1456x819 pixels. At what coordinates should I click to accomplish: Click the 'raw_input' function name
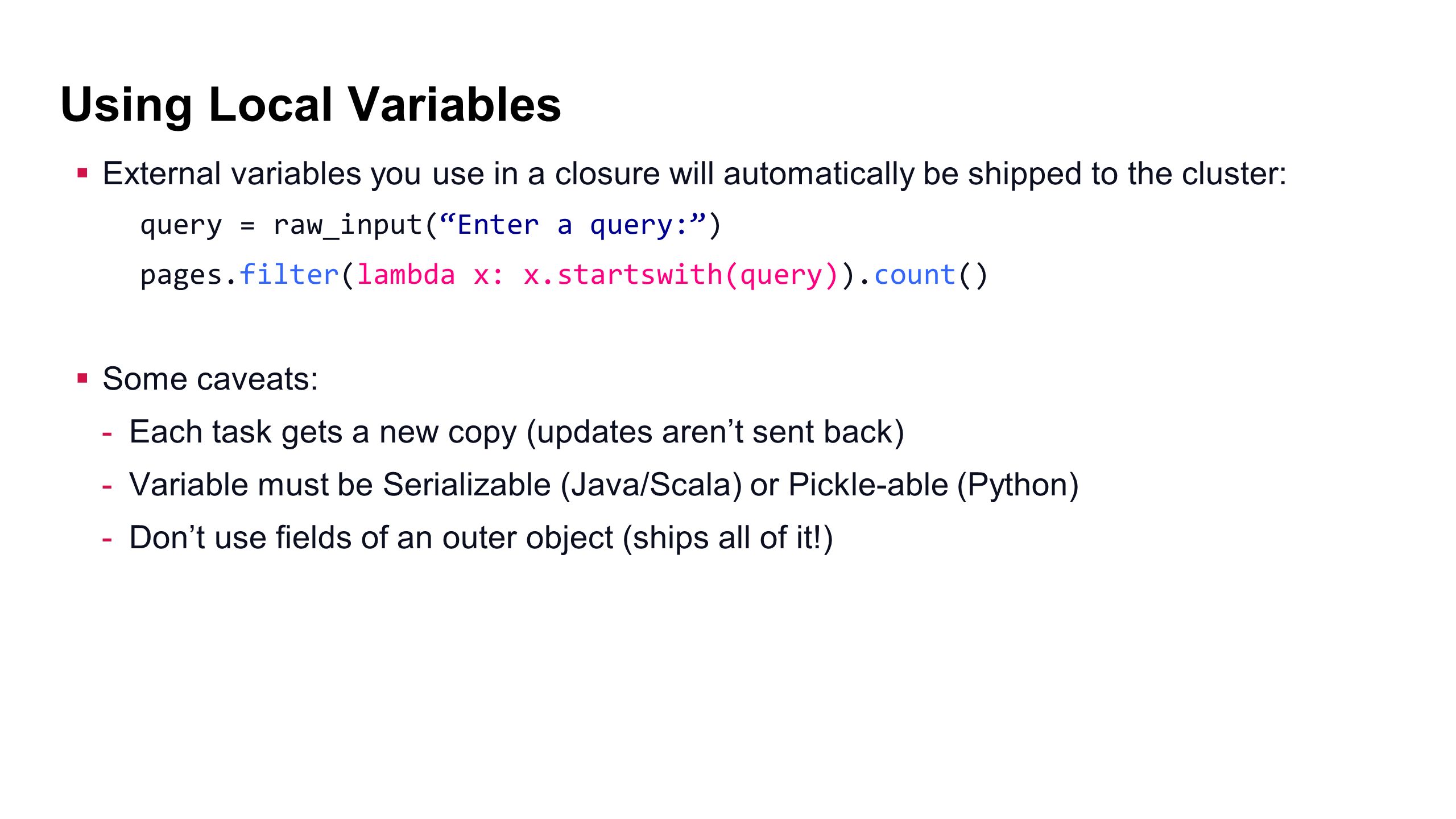(348, 225)
